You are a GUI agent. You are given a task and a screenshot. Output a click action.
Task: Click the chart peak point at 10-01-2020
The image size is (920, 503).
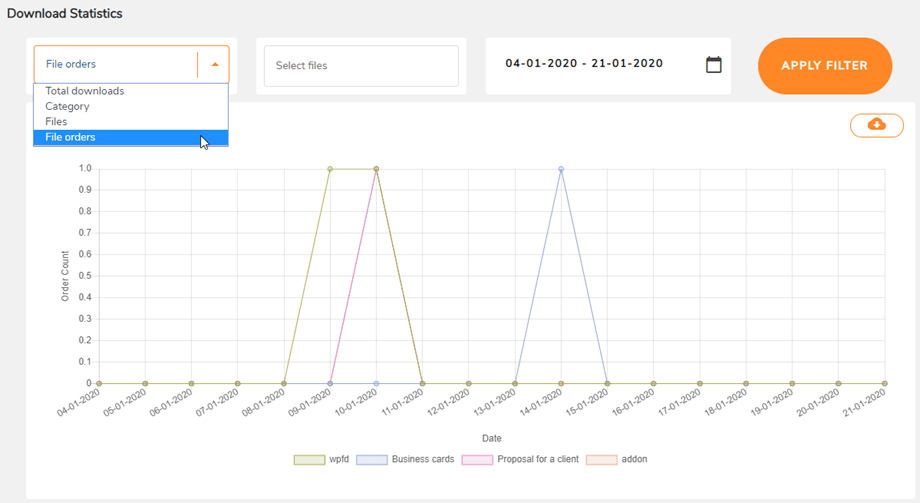coord(376,169)
